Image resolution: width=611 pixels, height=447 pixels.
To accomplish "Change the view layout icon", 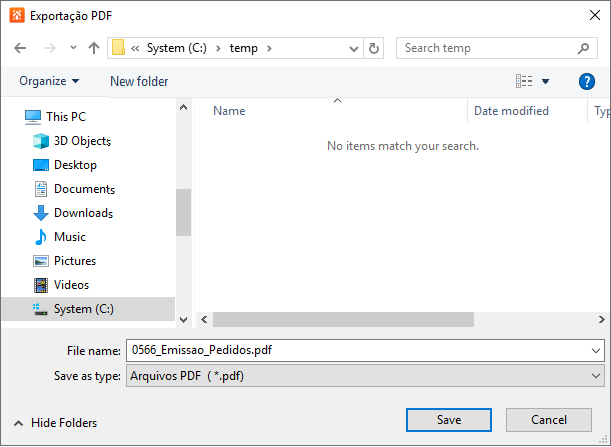I will (524, 81).
